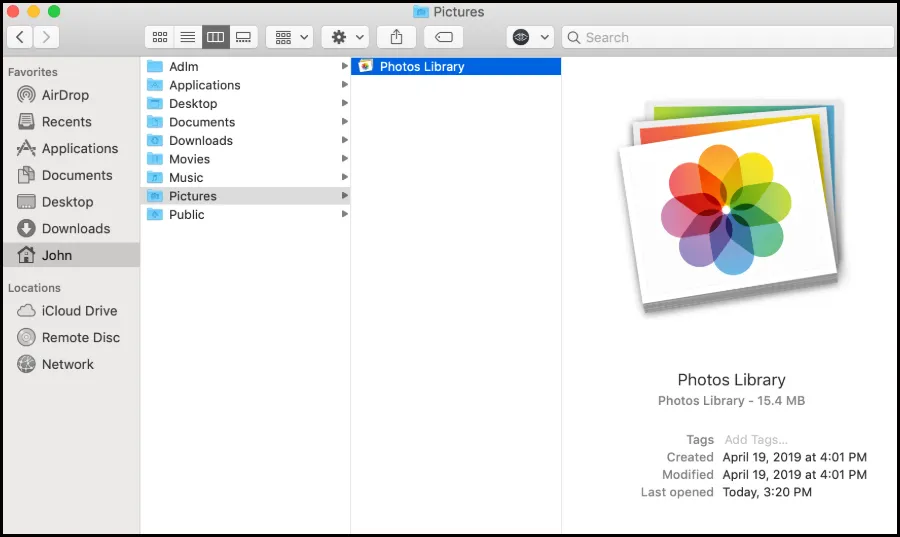Click the Share toolbar button

tap(396, 37)
